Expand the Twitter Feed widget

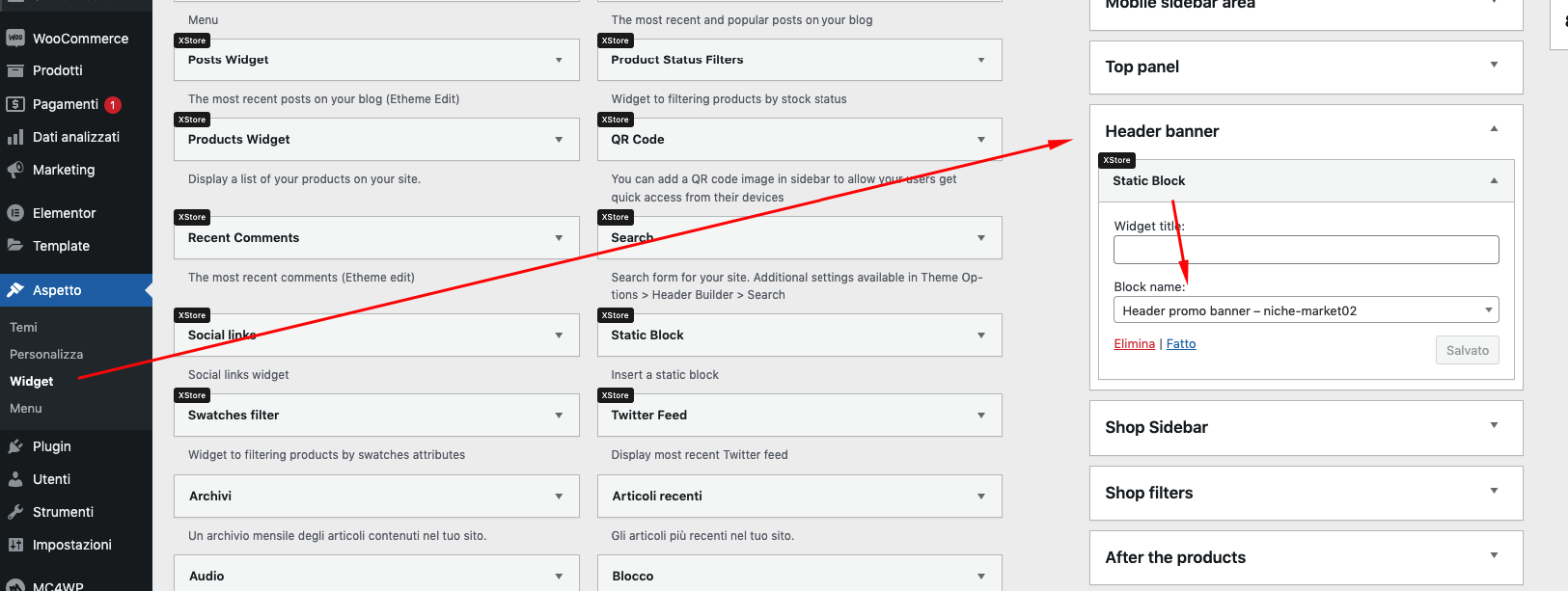coord(981,416)
